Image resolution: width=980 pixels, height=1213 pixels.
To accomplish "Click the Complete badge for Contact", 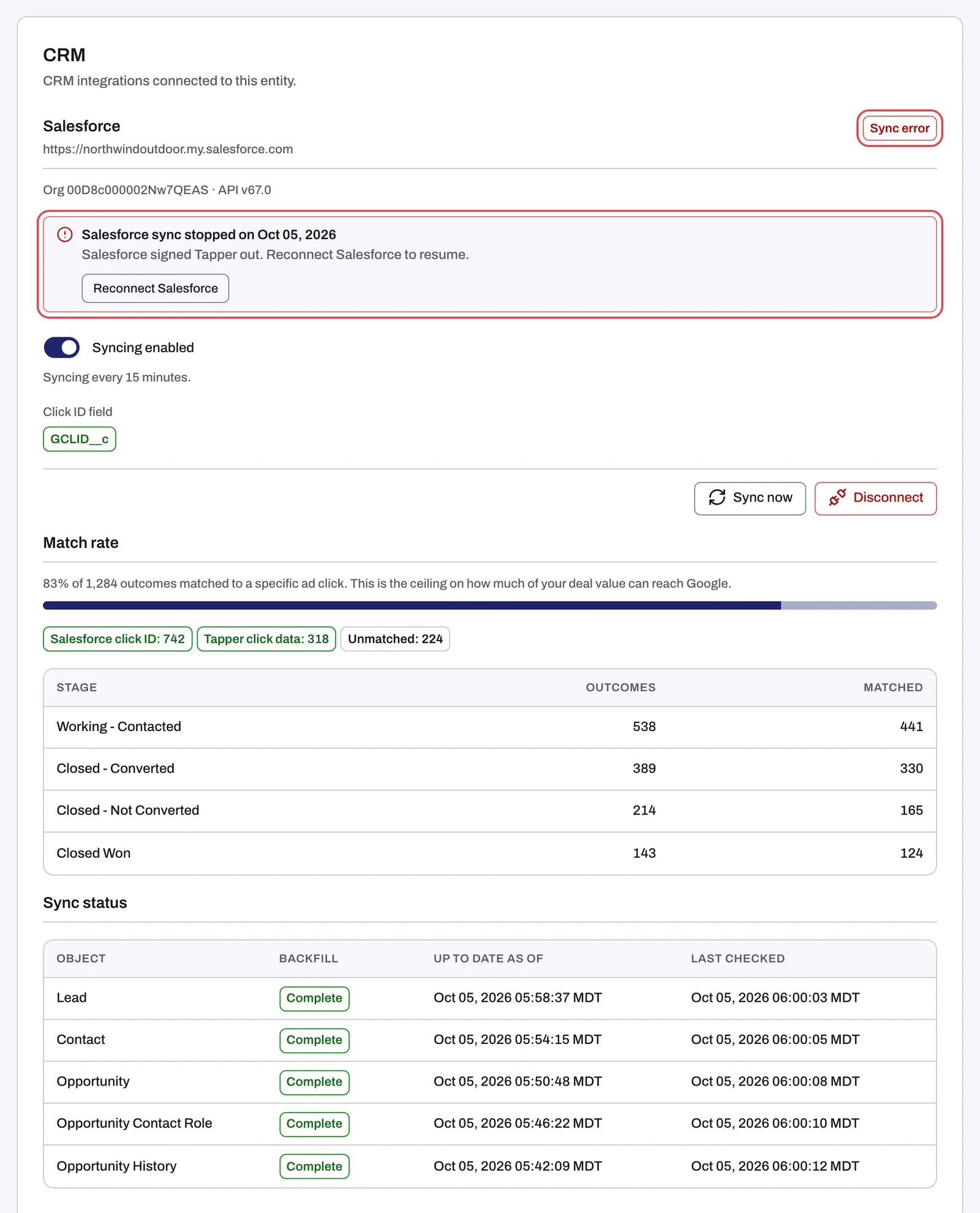I will coord(314,1040).
